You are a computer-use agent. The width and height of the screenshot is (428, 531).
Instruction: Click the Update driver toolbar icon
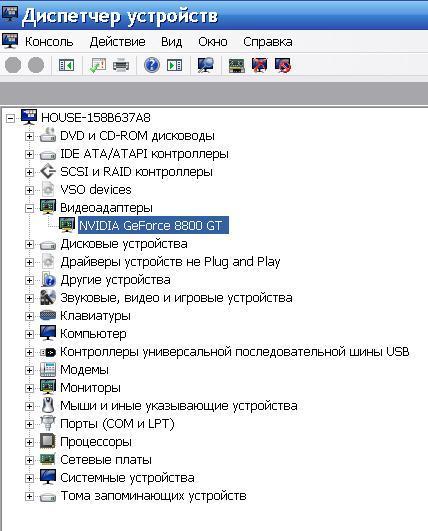(x=237, y=65)
